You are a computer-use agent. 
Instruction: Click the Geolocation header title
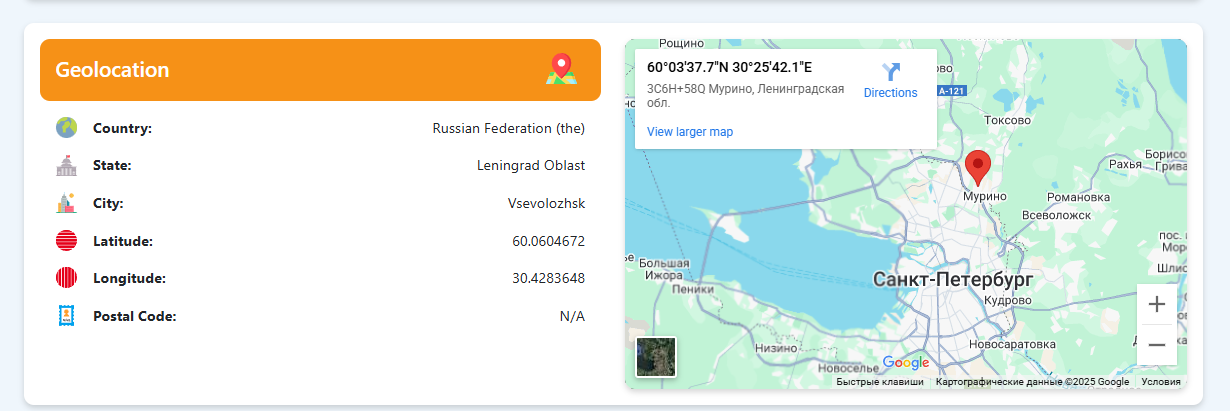[x=112, y=70]
